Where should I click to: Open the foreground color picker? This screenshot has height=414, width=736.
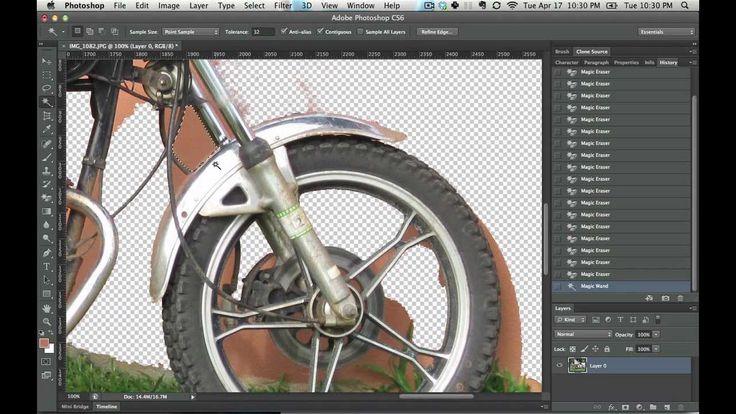[44, 344]
